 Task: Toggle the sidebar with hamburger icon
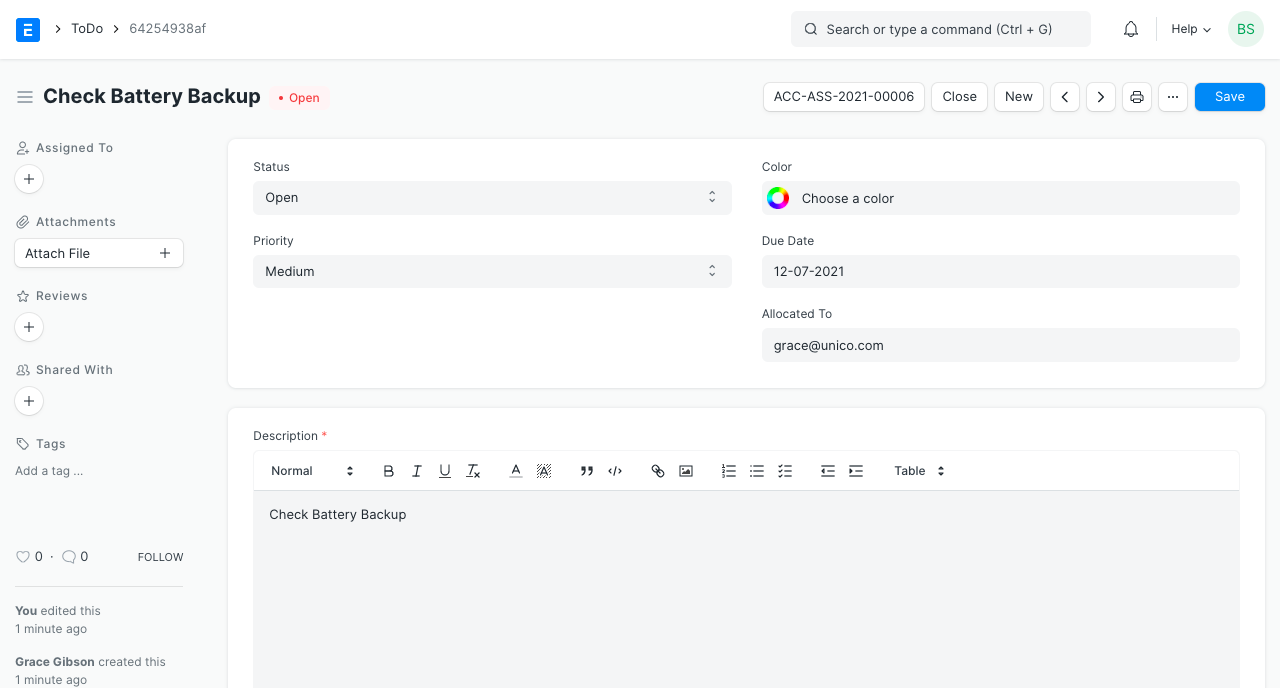point(25,97)
